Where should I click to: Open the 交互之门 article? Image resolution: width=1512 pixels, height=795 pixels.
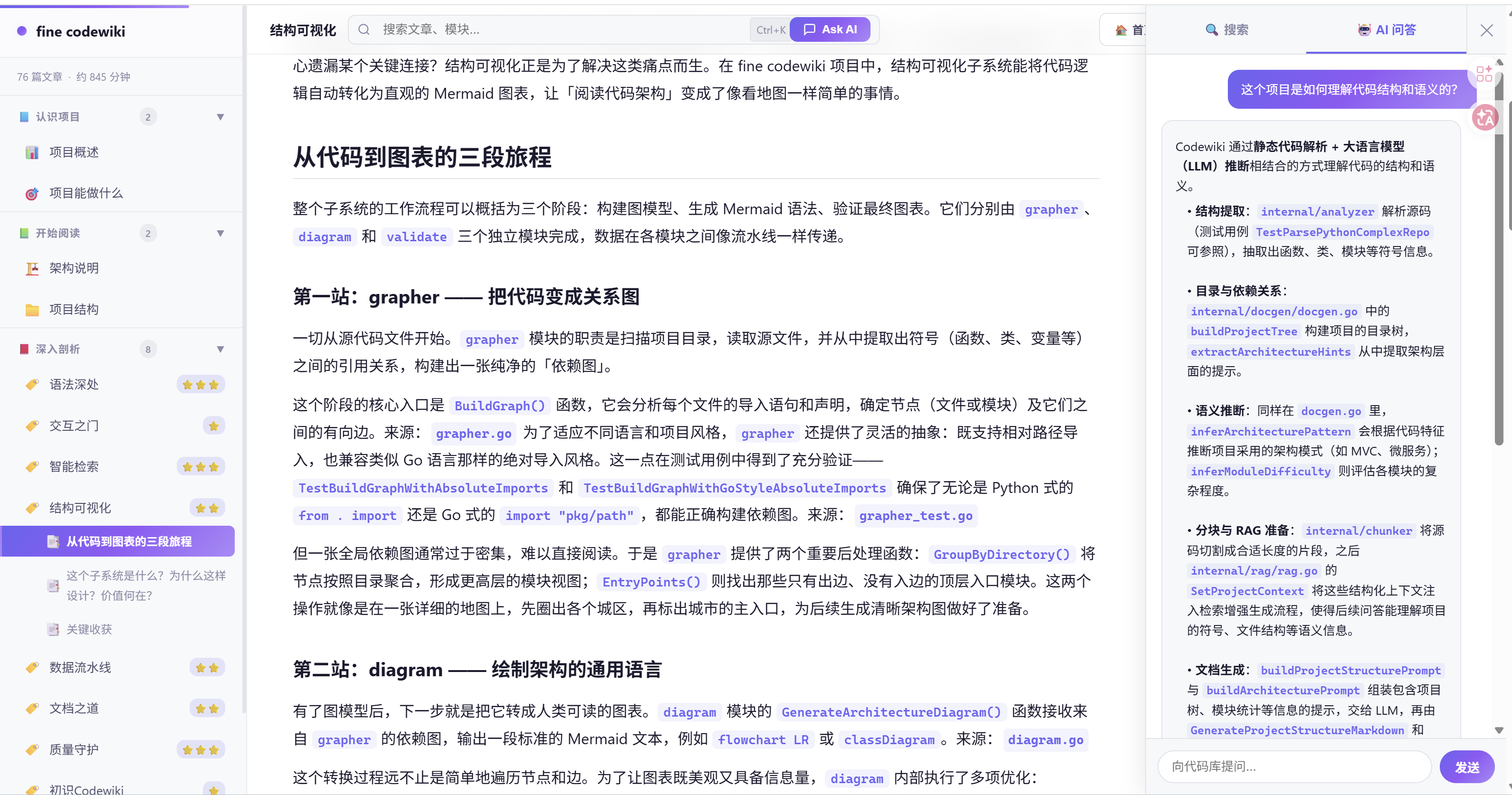74,426
